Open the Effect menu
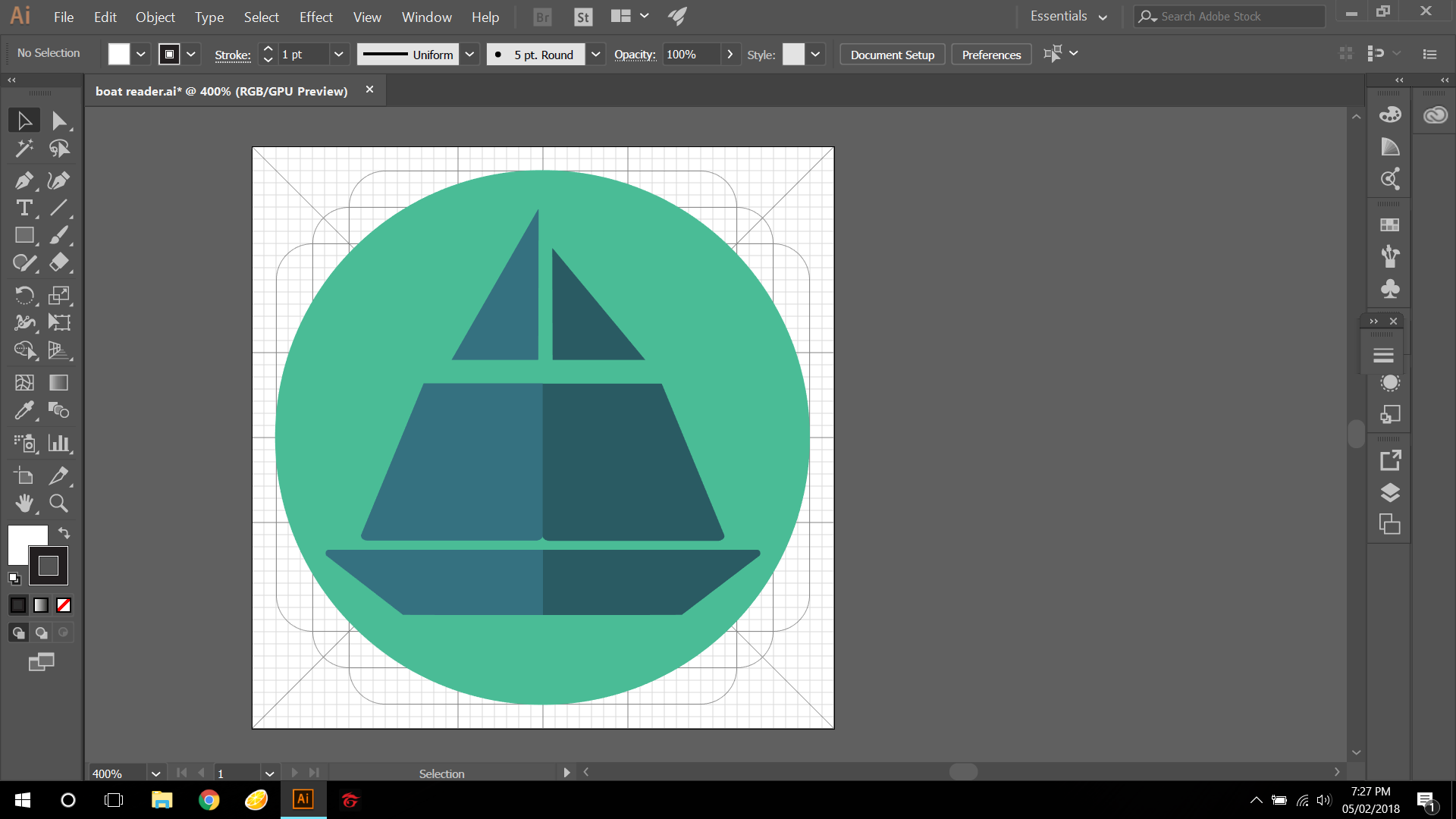Screen dimensions: 1456x819 [x=315, y=17]
